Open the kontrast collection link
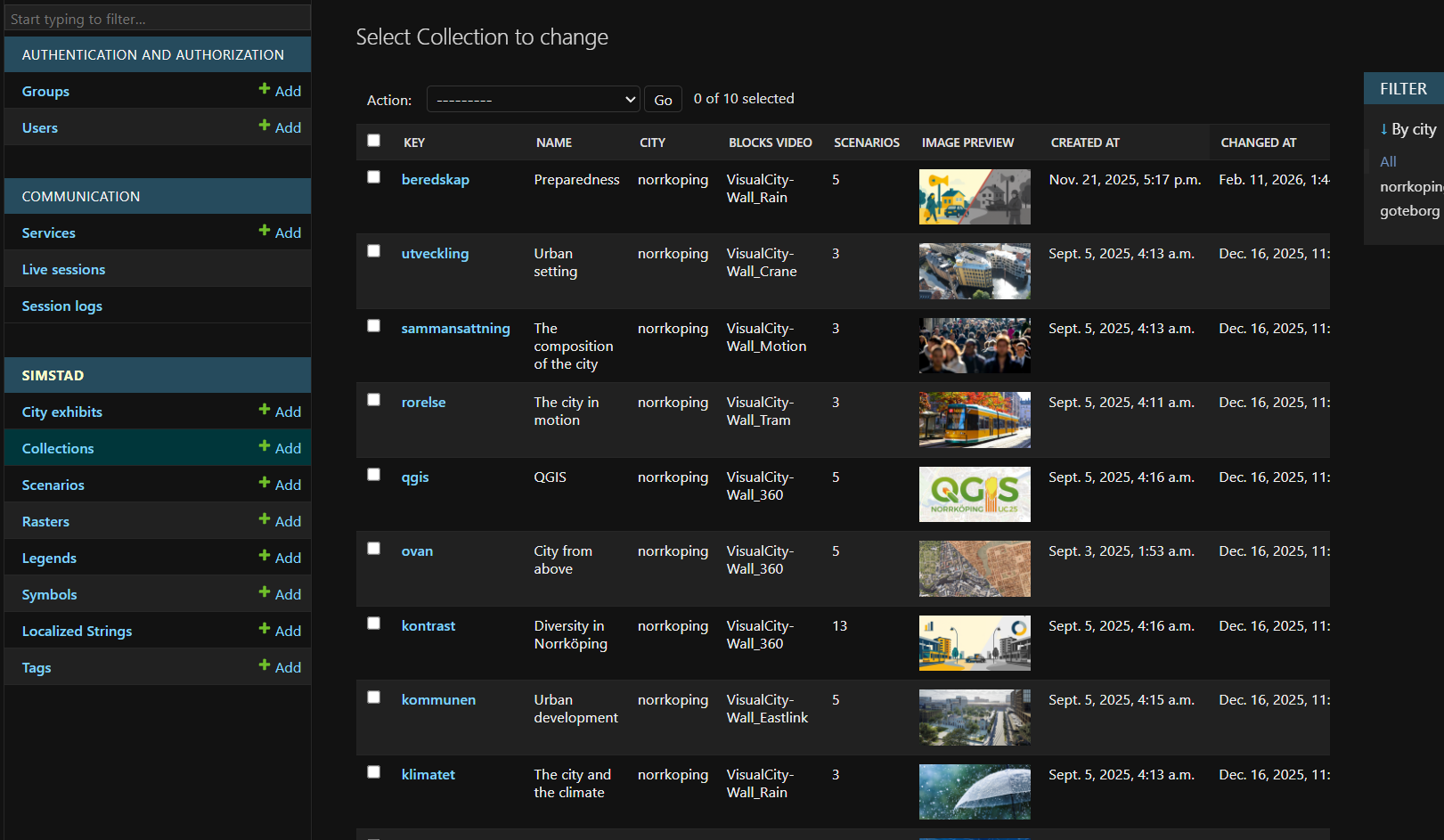This screenshot has width=1444, height=840. click(x=428, y=625)
